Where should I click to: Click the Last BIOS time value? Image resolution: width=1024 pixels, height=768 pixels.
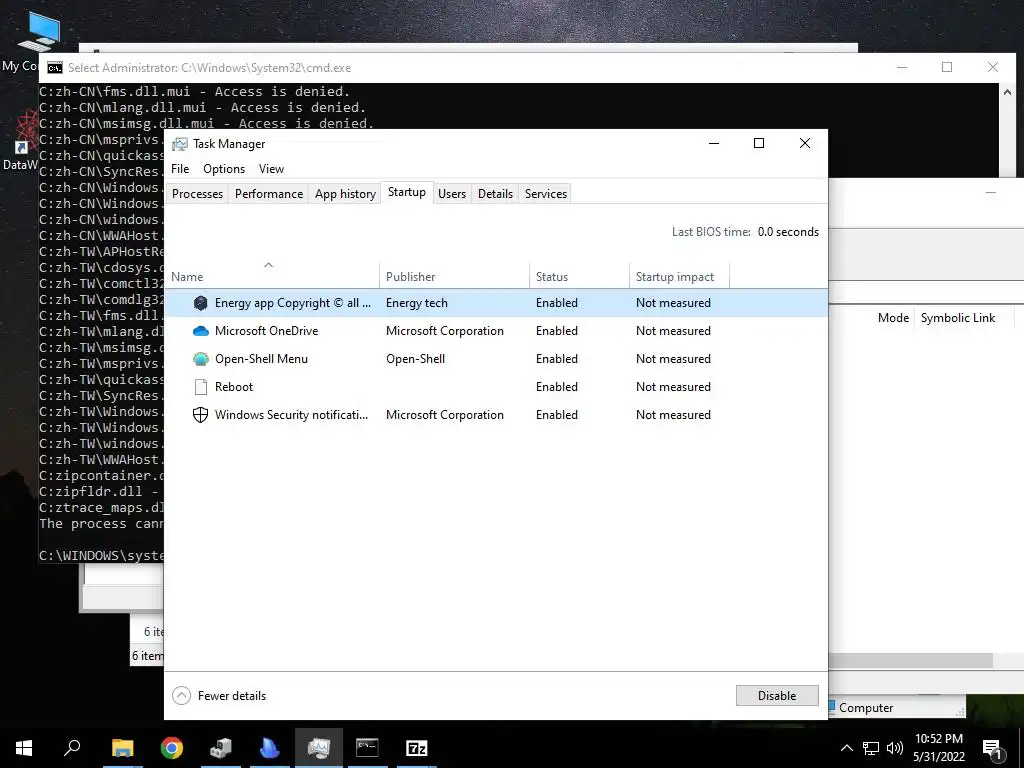[788, 232]
